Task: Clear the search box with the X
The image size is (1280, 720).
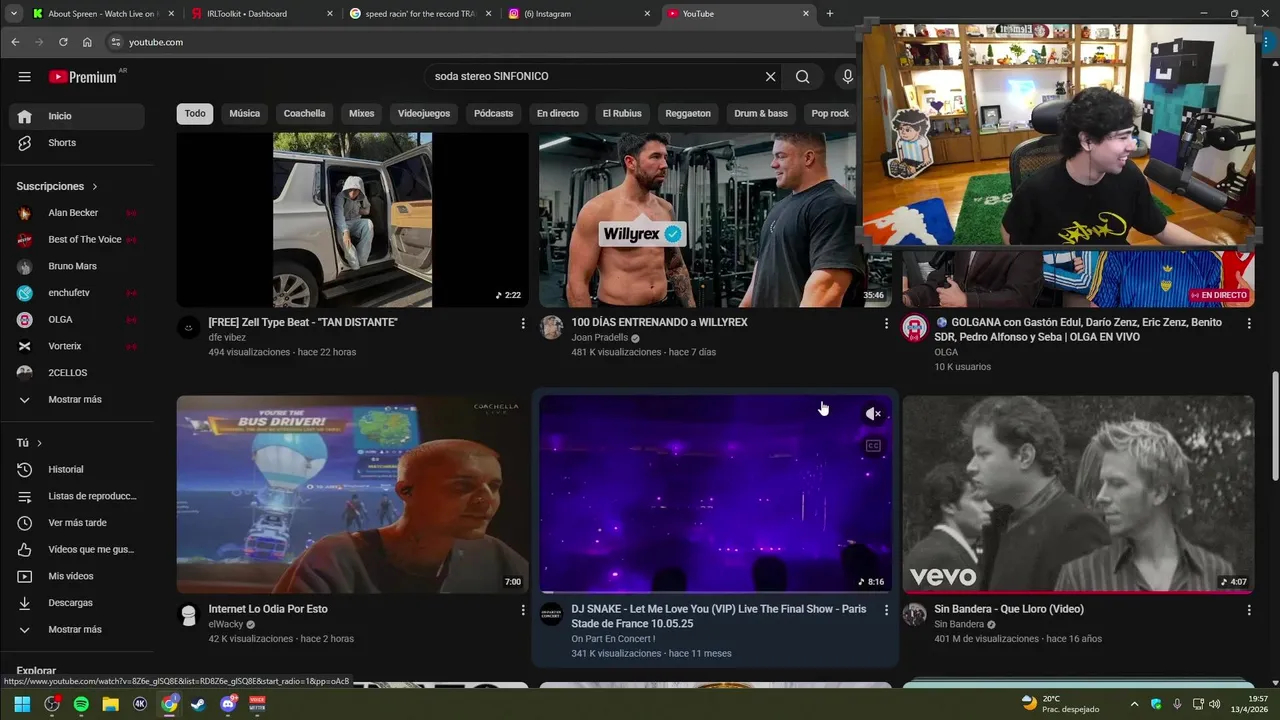Action: [x=770, y=77]
